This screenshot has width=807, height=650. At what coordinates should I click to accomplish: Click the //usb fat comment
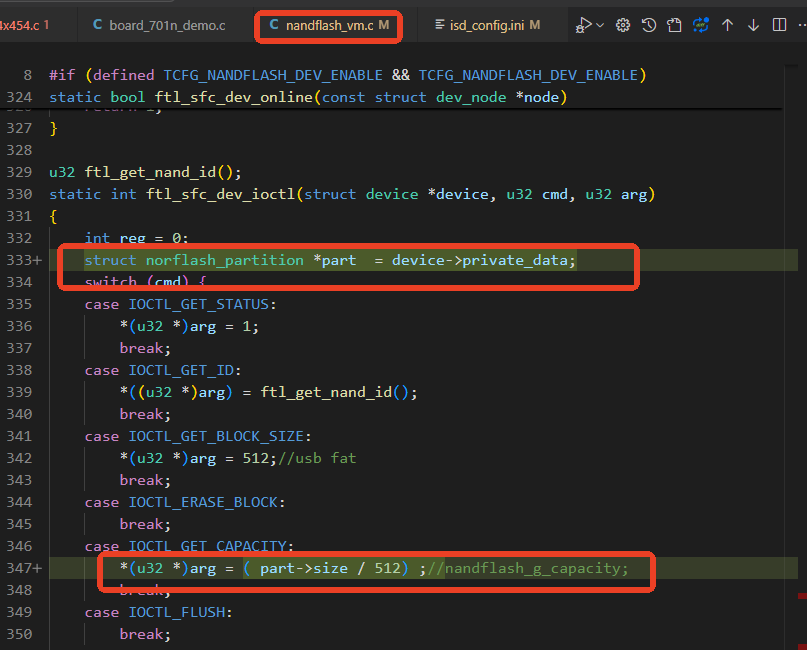(x=317, y=458)
